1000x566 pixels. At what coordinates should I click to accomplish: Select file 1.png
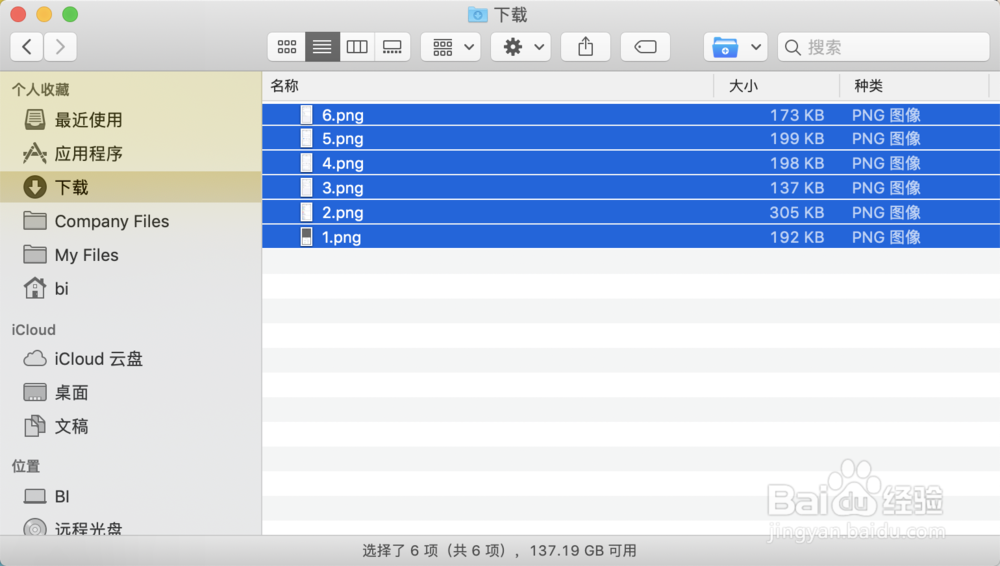click(x=631, y=237)
